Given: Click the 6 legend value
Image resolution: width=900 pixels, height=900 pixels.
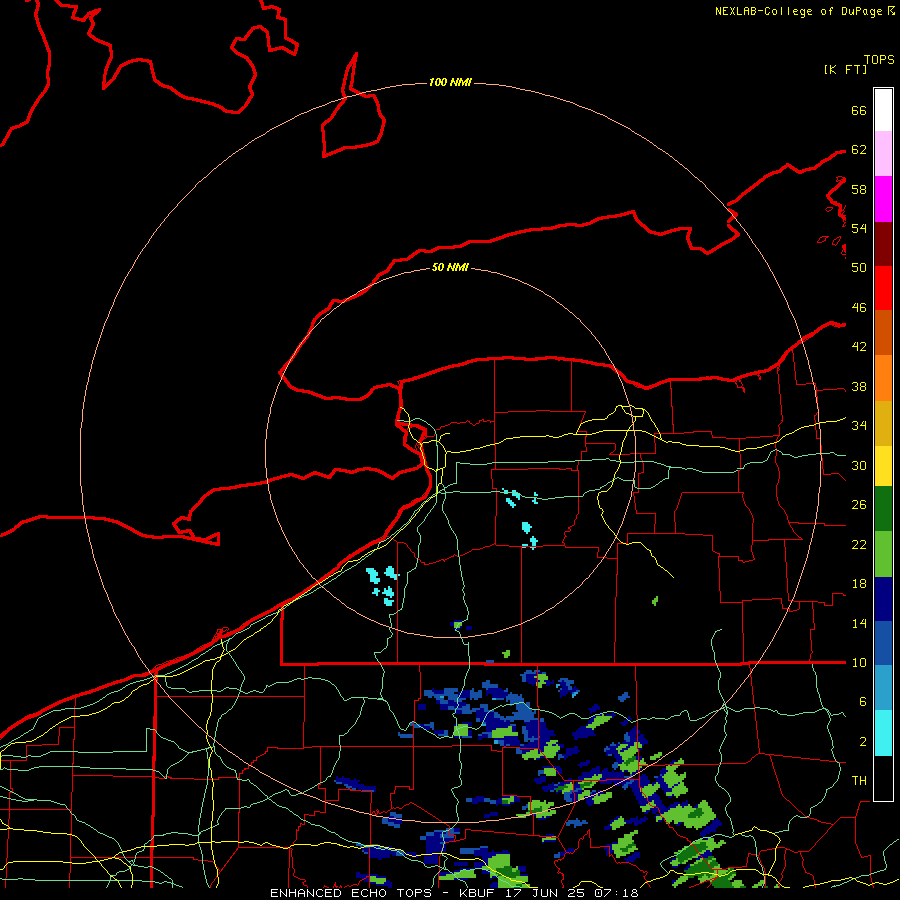Looking at the screenshot, I should 862,702.
